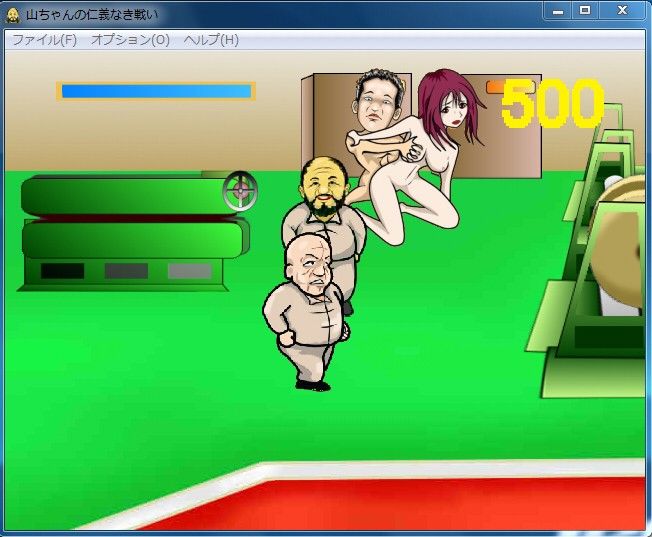
Task: Close the game window
Action: click(x=622, y=11)
